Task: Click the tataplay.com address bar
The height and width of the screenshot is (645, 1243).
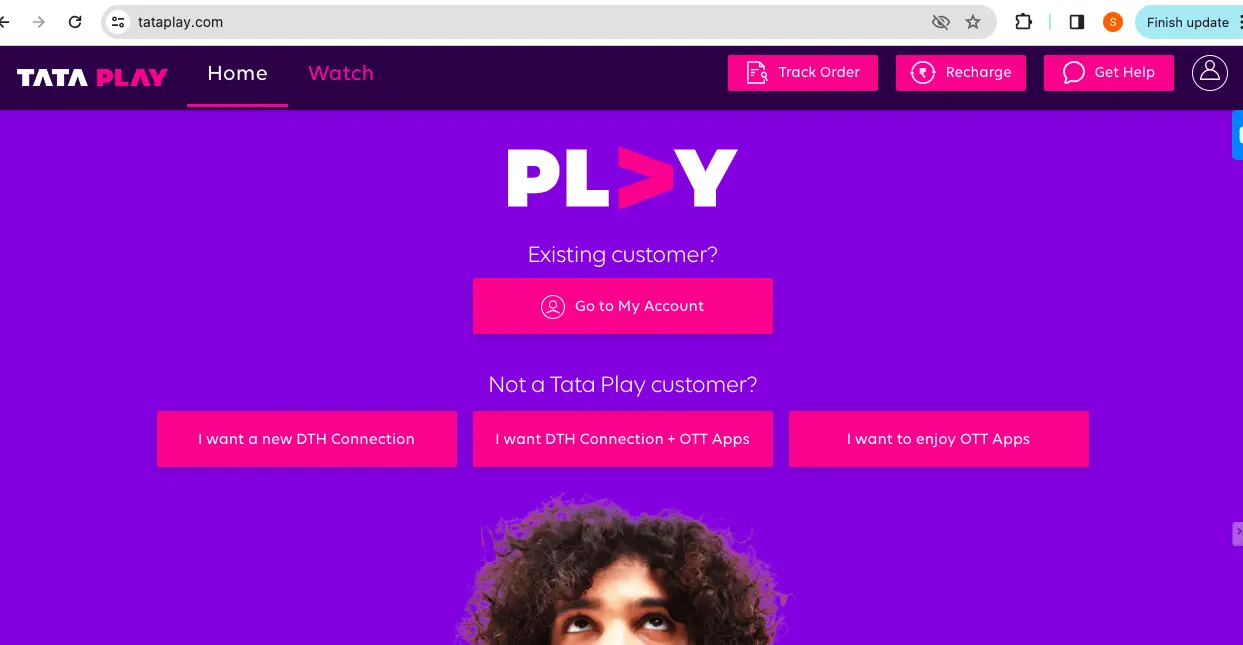Action: pyautogui.click(x=520, y=22)
